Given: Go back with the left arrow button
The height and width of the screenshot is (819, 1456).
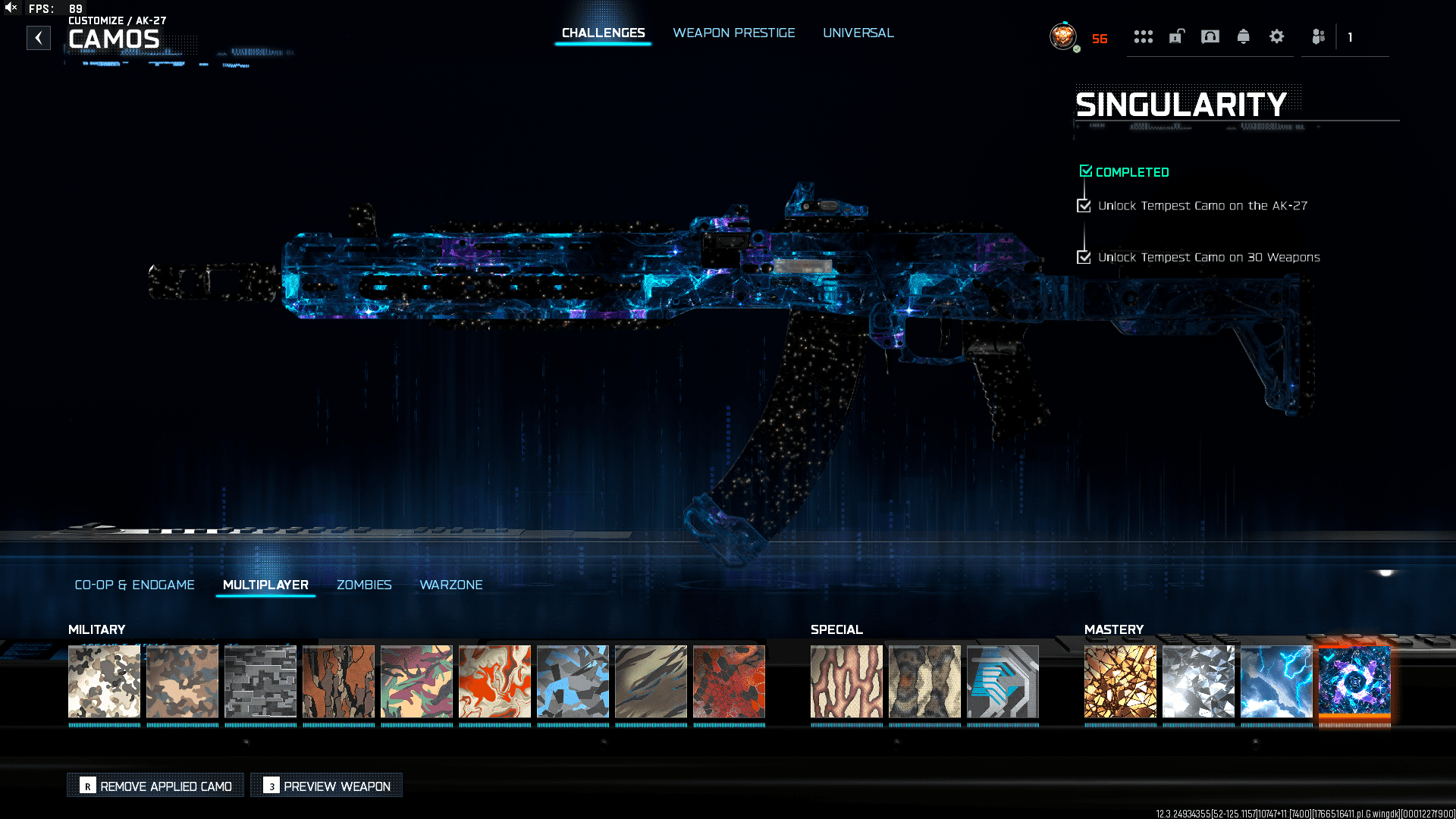Looking at the screenshot, I should click(39, 38).
